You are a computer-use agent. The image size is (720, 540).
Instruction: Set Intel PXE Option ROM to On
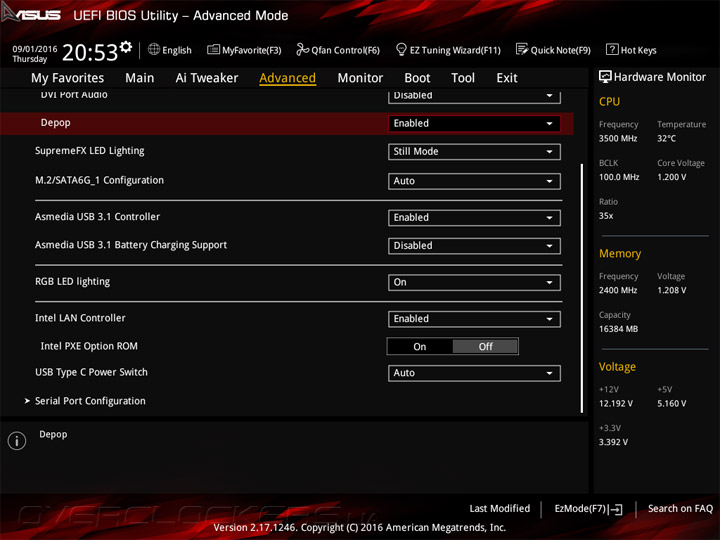click(420, 347)
